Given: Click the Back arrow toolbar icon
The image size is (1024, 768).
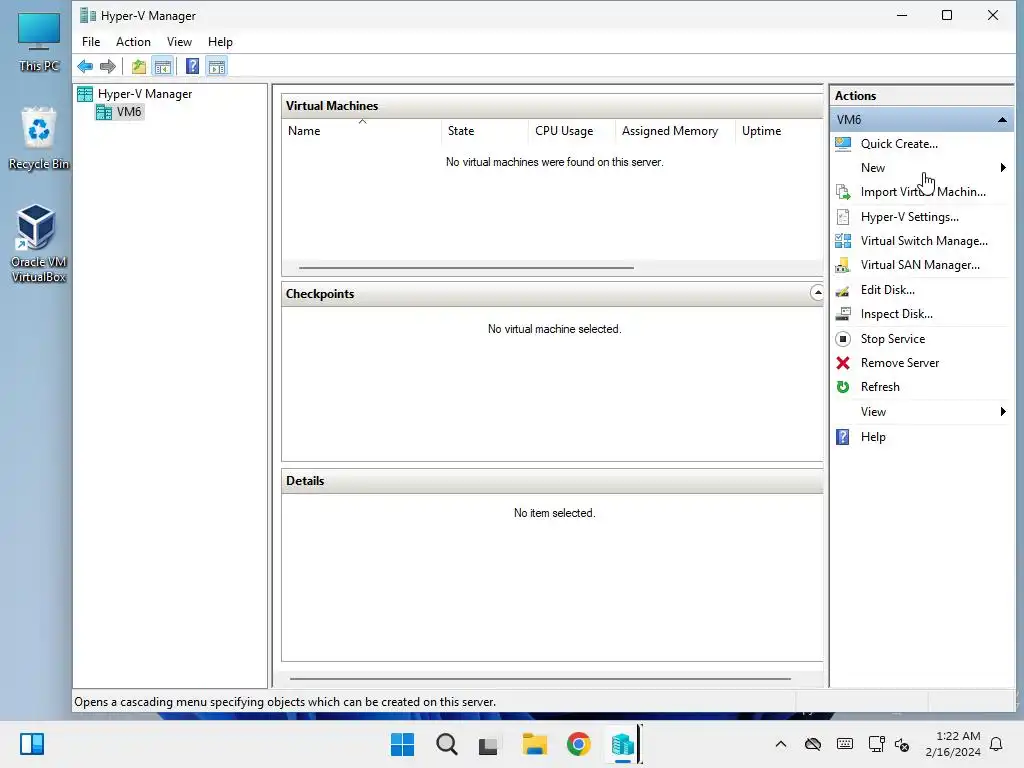Looking at the screenshot, I should coord(85,67).
